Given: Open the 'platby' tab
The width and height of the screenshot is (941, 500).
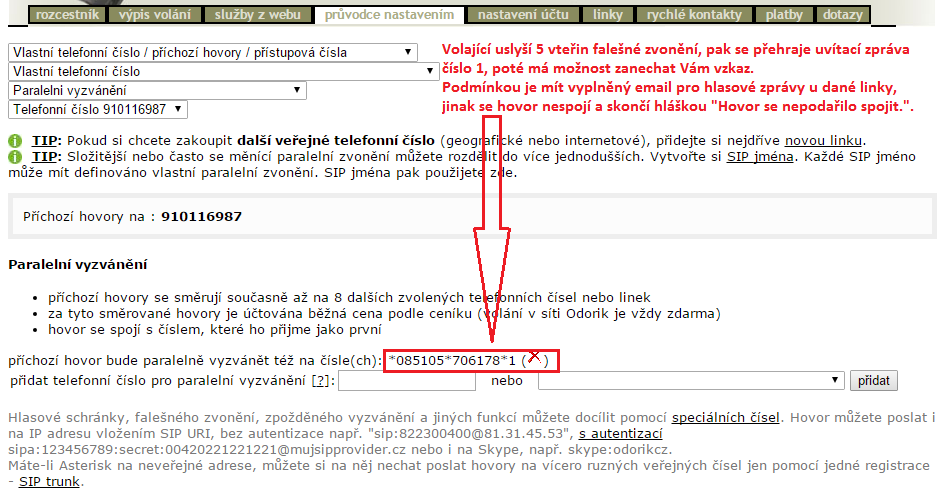Looking at the screenshot, I should pos(783,15).
